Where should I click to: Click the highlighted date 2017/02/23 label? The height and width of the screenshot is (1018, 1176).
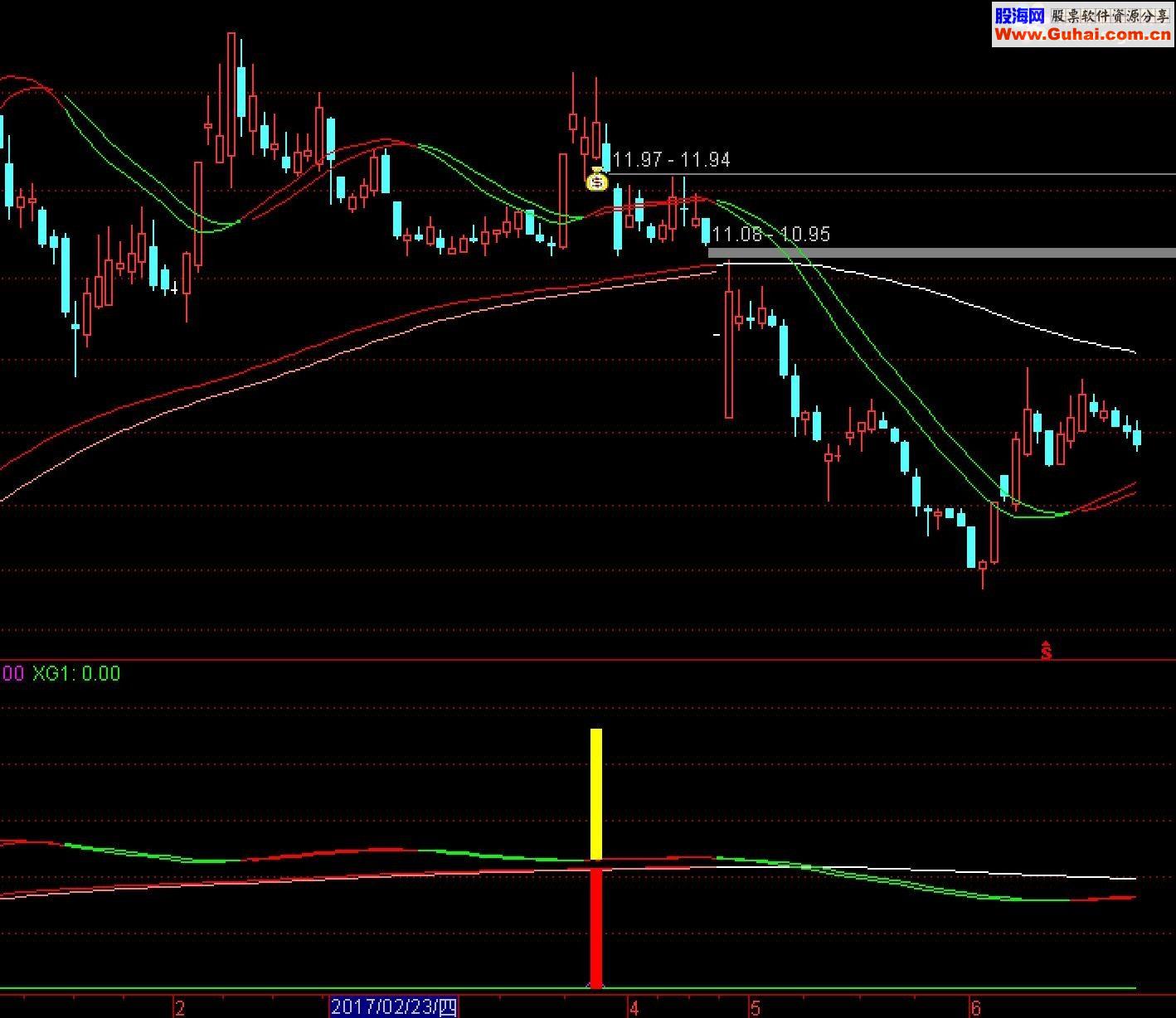coord(394,1007)
